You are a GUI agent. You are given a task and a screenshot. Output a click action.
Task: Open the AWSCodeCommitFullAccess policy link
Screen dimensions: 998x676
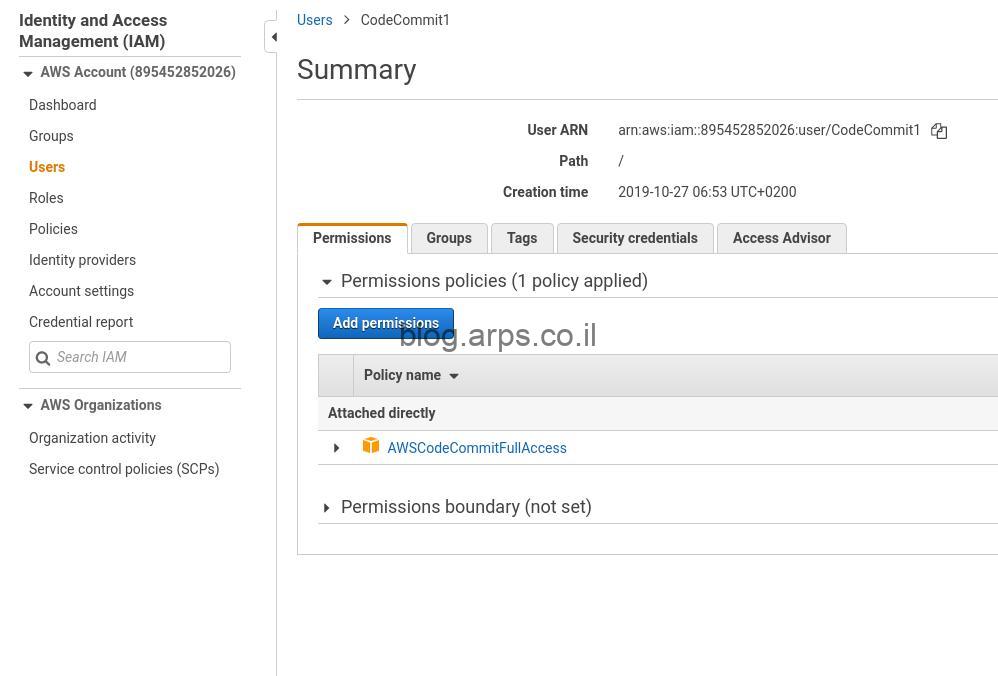click(477, 448)
